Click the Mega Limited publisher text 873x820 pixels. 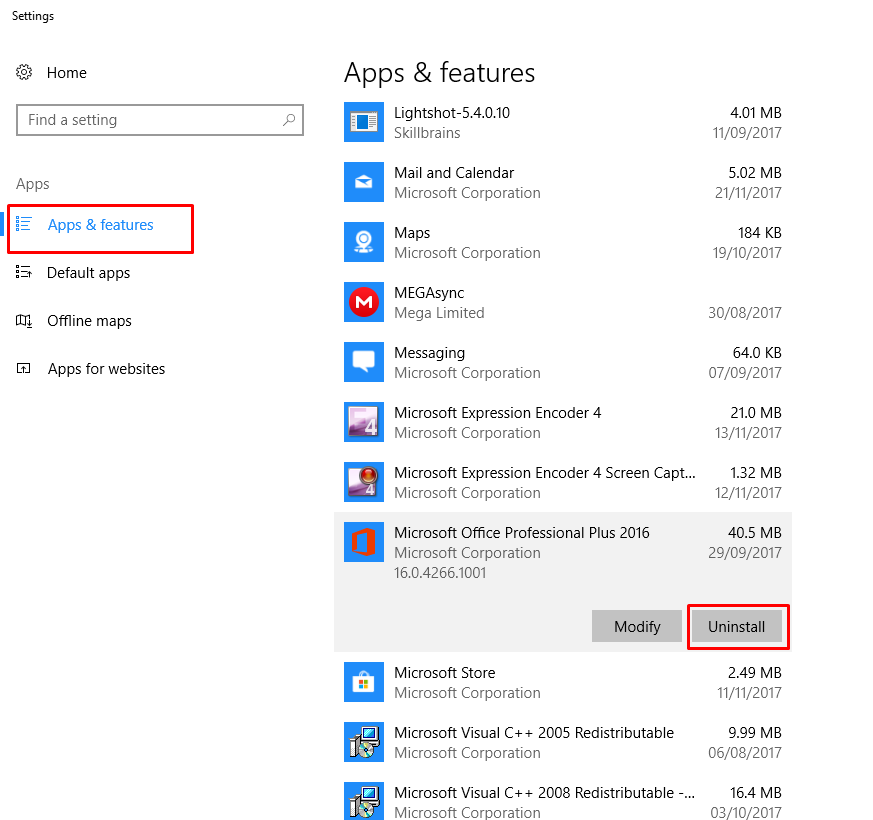[439, 313]
